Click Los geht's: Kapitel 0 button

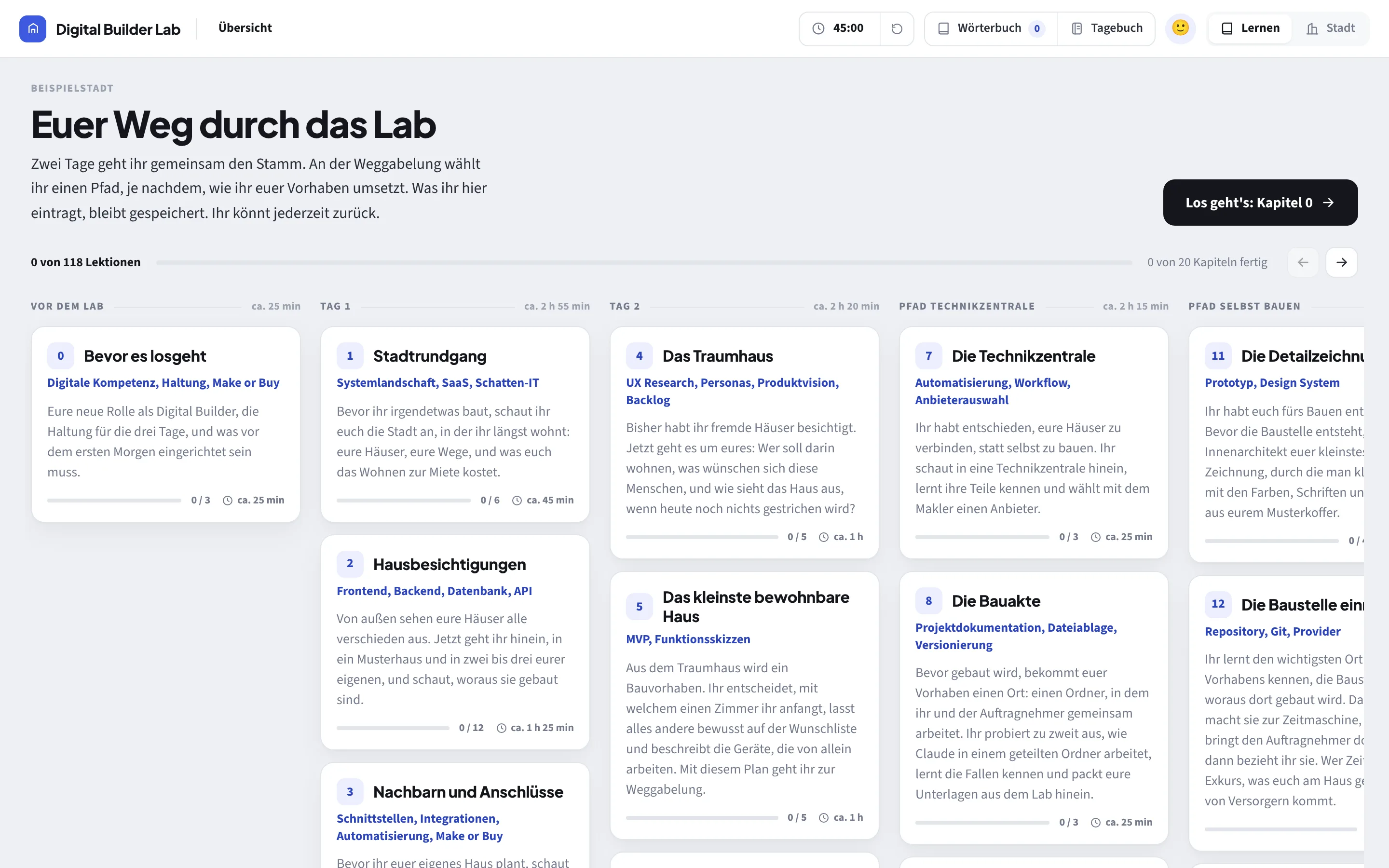tap(1260, 203)
